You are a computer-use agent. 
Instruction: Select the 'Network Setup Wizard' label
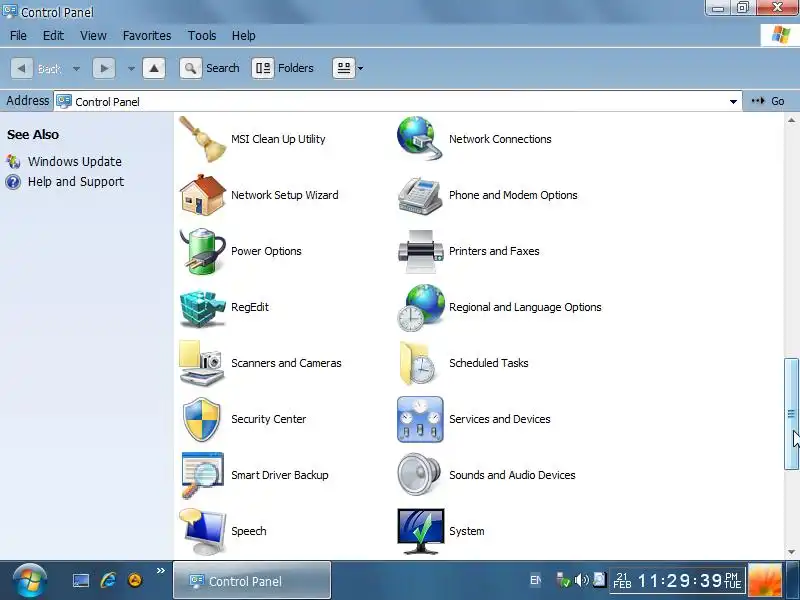tap(284, 195)
